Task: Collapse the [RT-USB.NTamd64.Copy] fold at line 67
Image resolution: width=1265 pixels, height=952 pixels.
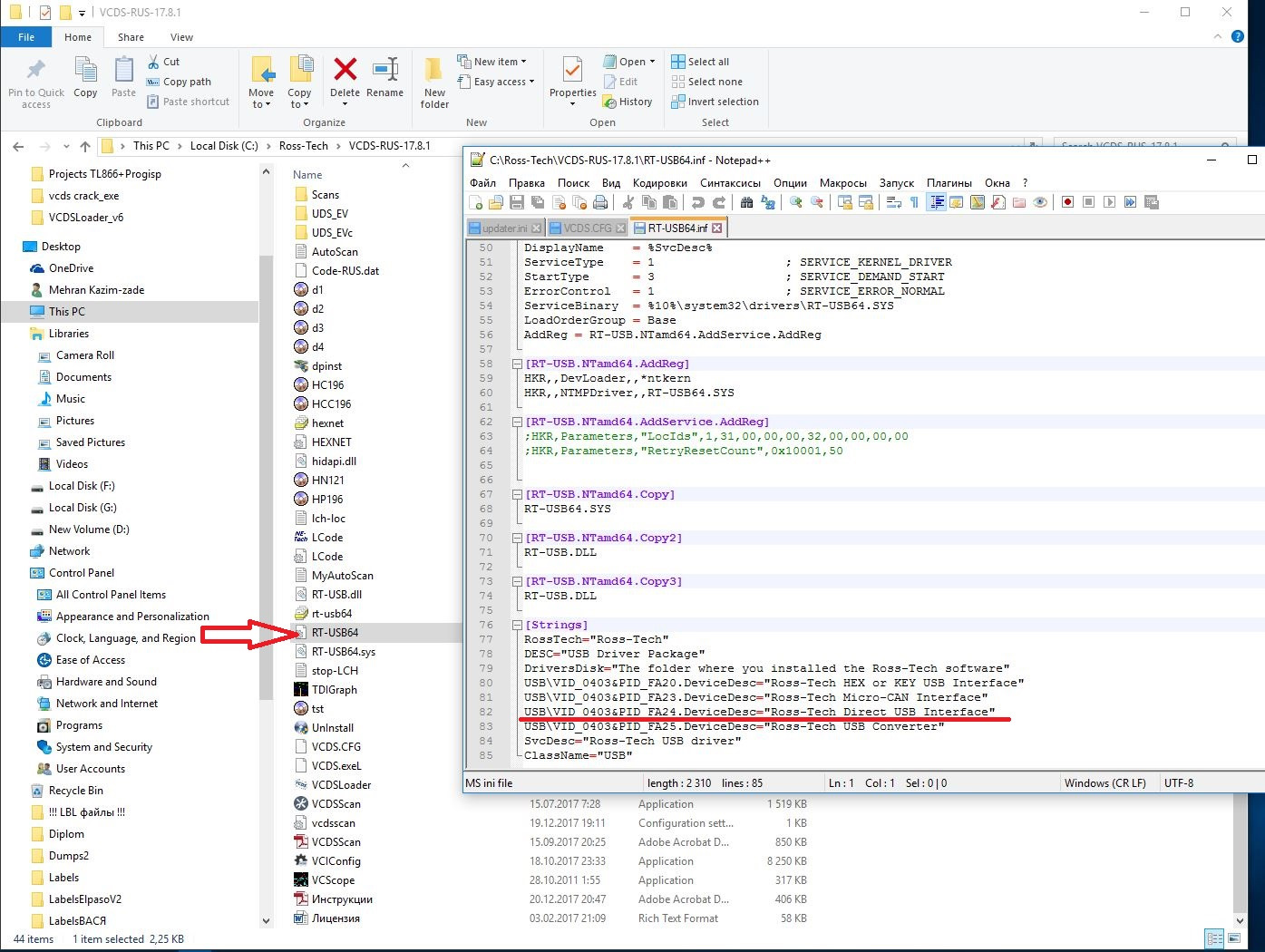Action: pos(517,494)
